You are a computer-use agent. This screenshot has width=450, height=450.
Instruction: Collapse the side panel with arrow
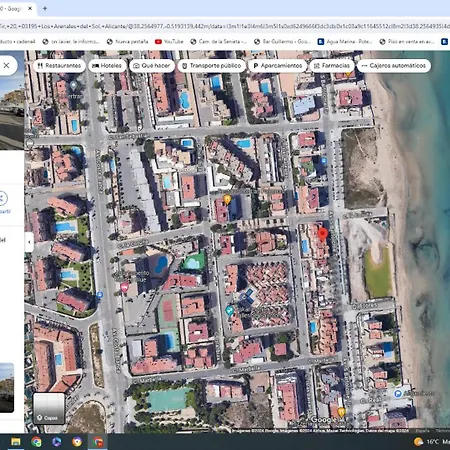[29, 242]
